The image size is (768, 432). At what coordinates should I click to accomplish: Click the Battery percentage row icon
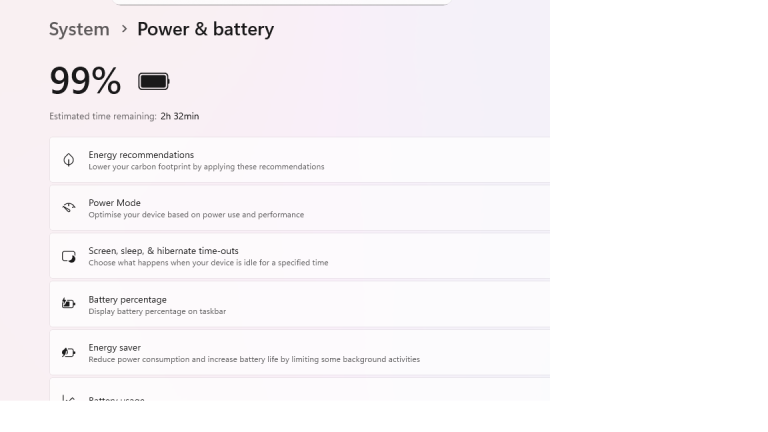69,304
